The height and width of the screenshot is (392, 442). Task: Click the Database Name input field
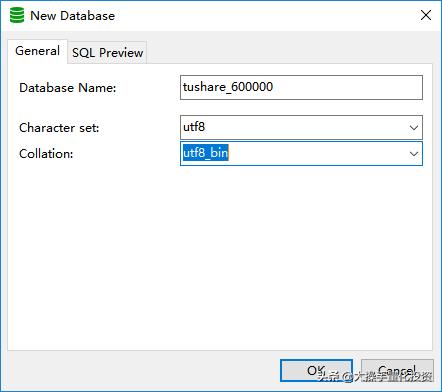tap(301, 87)
